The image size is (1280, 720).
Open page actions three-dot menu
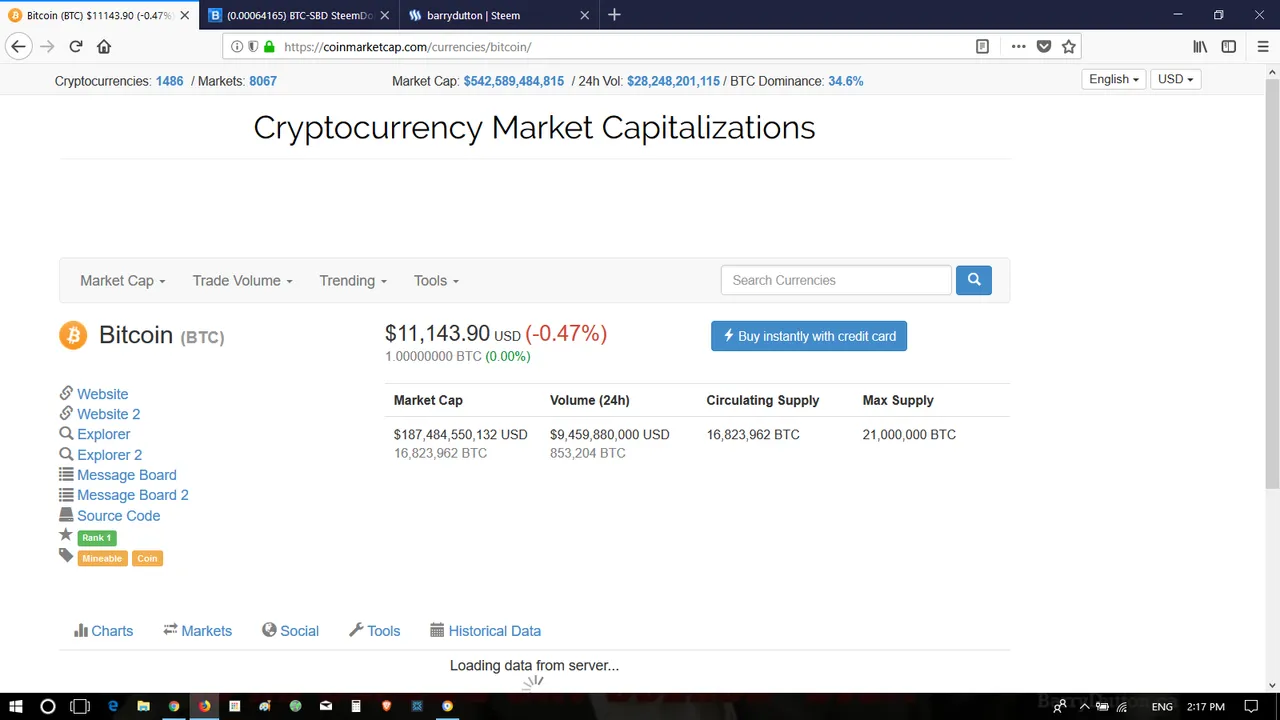1018,46
